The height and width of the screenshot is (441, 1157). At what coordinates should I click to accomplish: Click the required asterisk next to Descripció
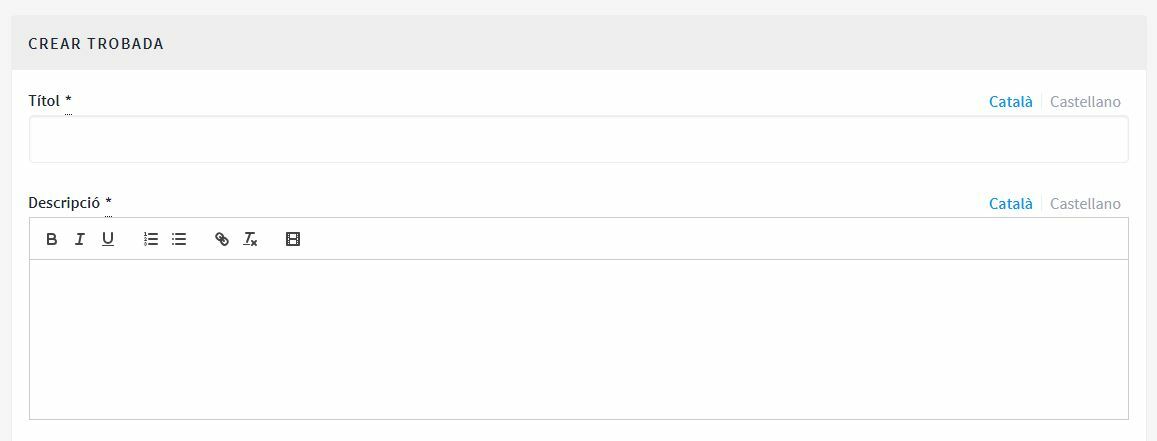point(109,203)
